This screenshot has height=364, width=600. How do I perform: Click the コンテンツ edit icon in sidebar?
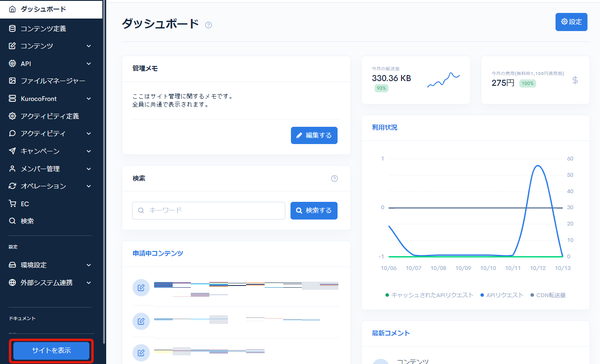[12, 46]
